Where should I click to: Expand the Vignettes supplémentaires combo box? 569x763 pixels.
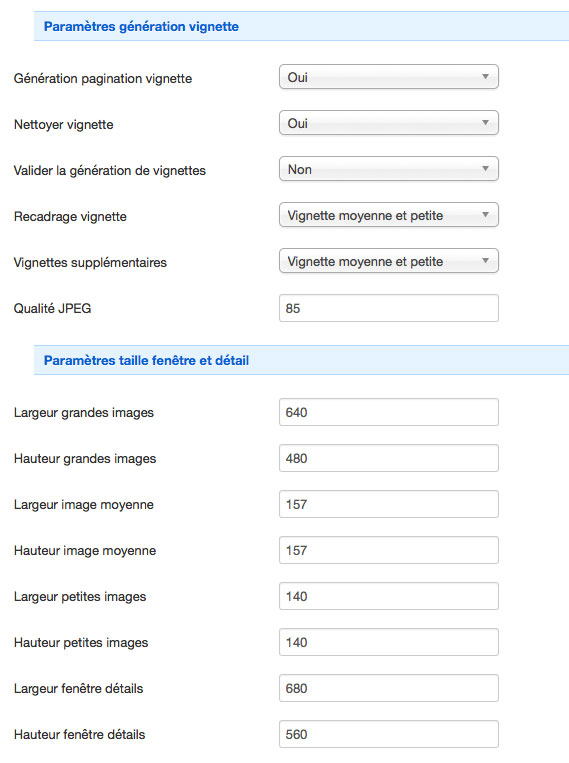click(x=388, y=261)
